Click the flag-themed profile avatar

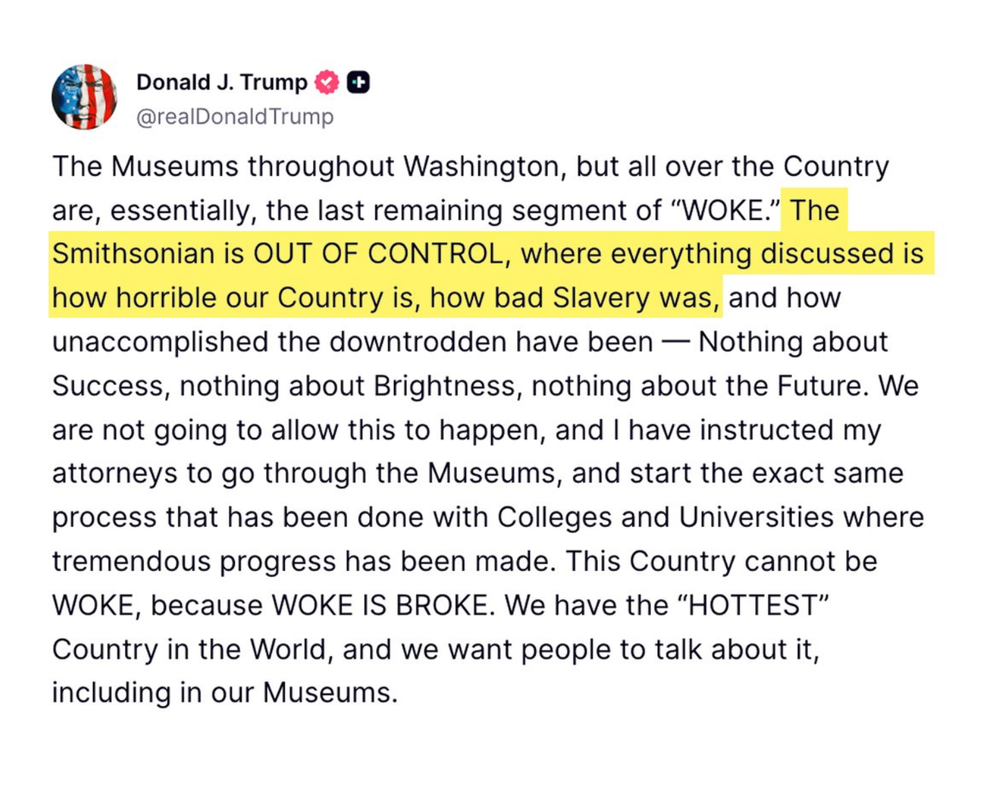[x=84, y=97]
